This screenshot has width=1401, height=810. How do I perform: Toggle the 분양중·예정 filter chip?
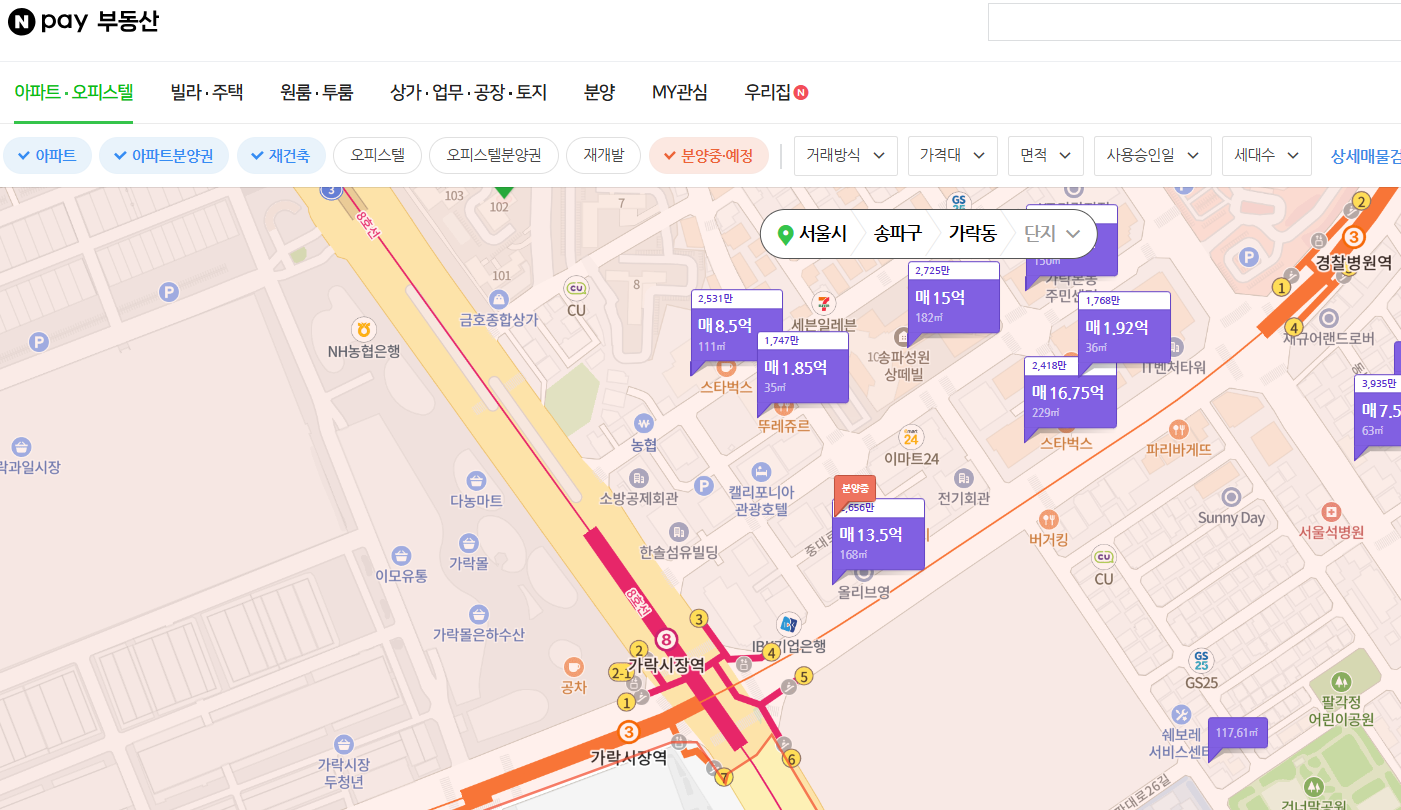pos(709,156)
